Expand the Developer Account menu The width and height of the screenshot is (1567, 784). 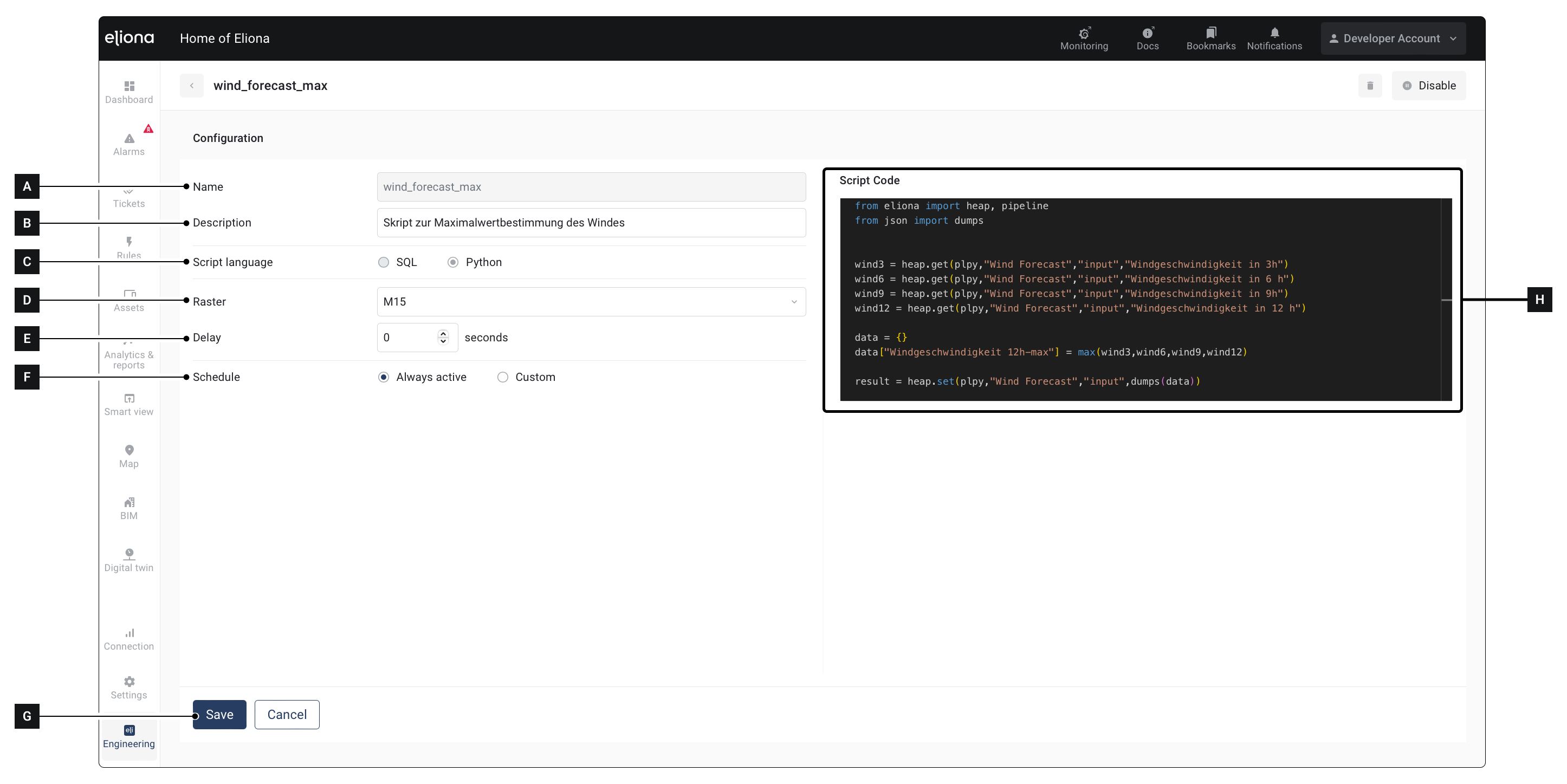coord(1393,38)
